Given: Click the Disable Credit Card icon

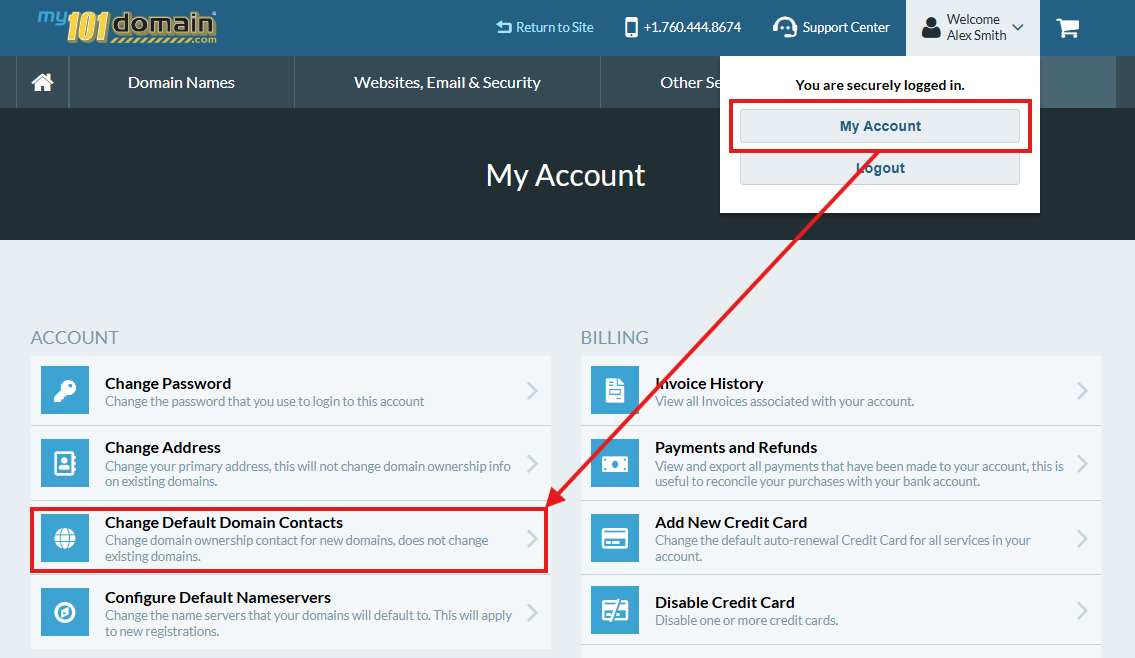Looking at the screenshot, I should pos(615,610).
